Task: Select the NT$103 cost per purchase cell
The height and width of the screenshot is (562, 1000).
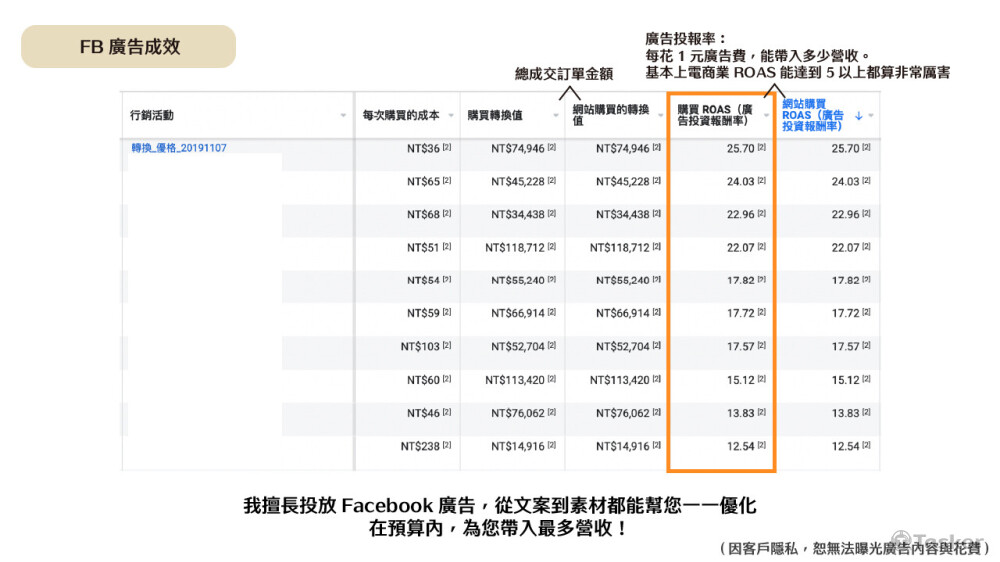Action: [420, 347]
